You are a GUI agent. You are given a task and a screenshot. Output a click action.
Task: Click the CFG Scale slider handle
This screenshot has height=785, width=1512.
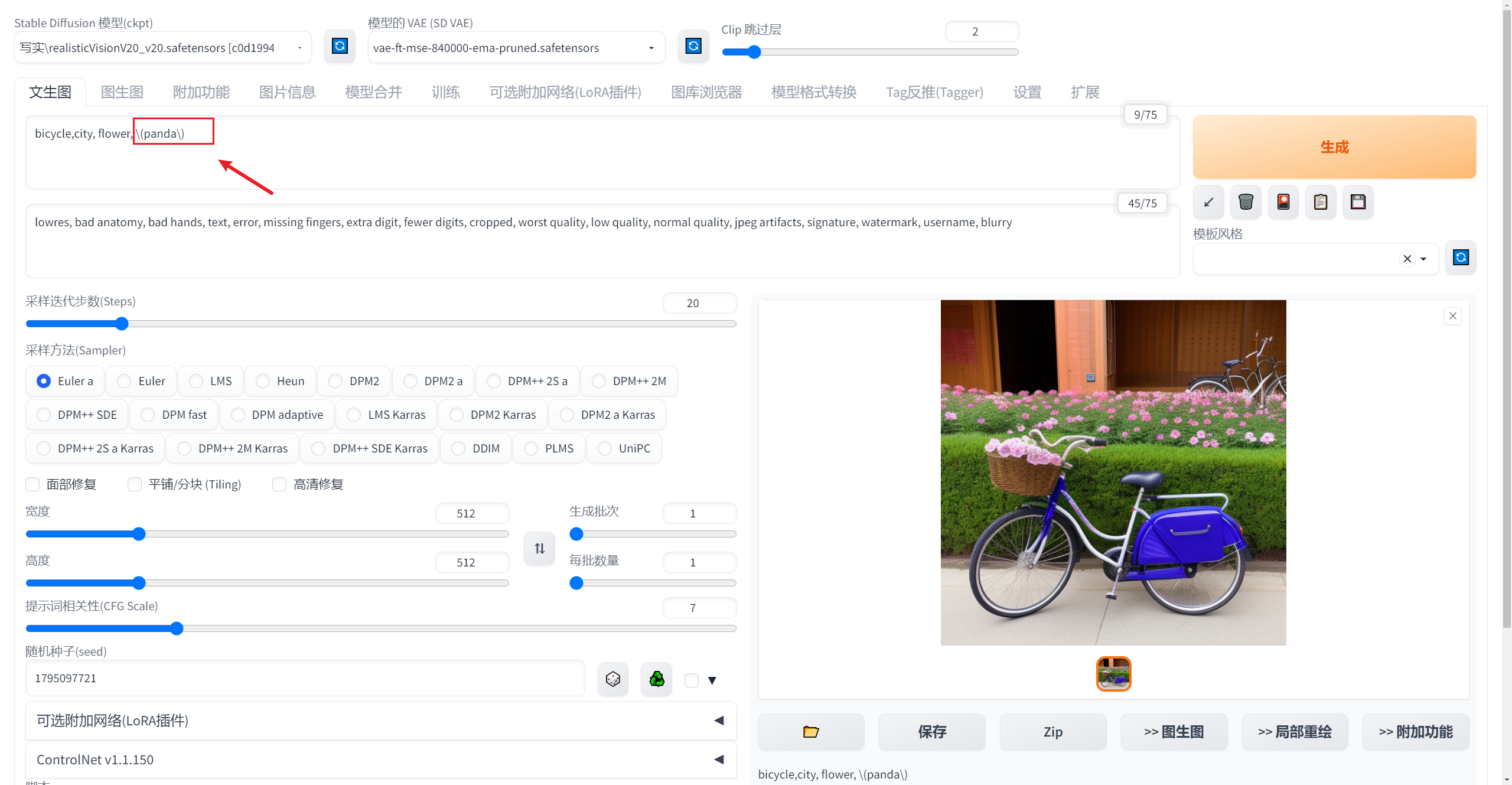click(x=177, y=628)
